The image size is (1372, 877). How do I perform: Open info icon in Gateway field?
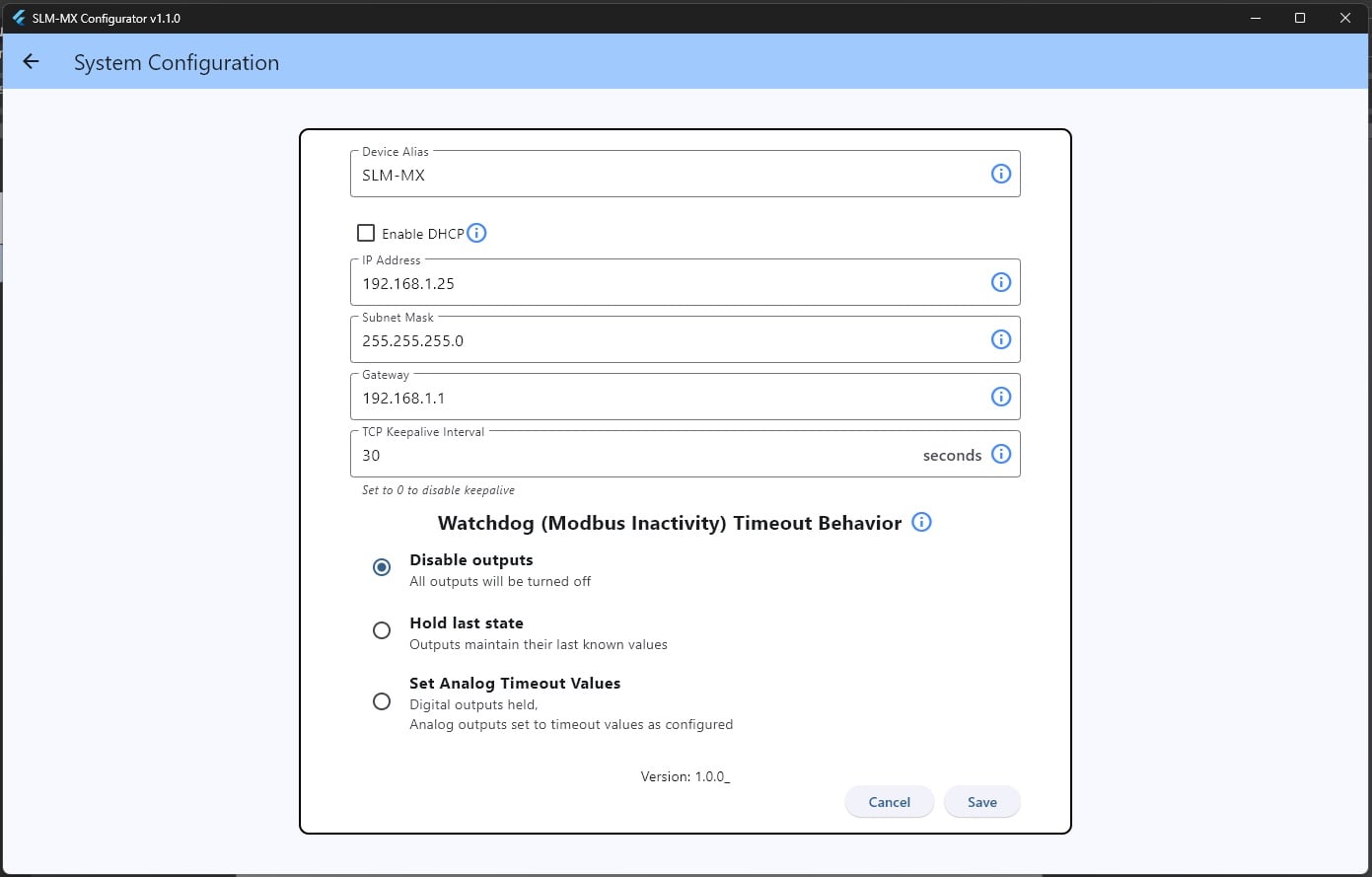point(1000,397)
